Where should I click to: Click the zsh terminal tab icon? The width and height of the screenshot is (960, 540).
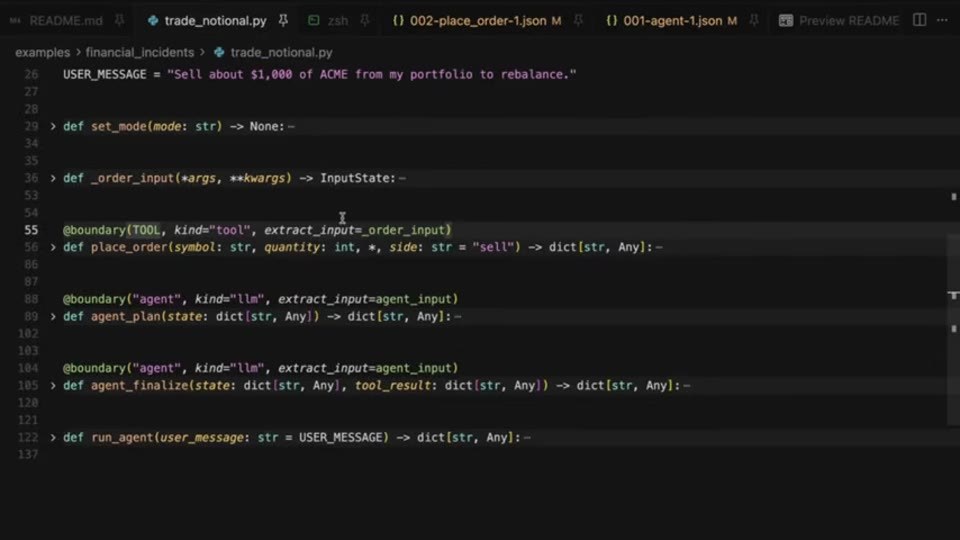point(313,21)
